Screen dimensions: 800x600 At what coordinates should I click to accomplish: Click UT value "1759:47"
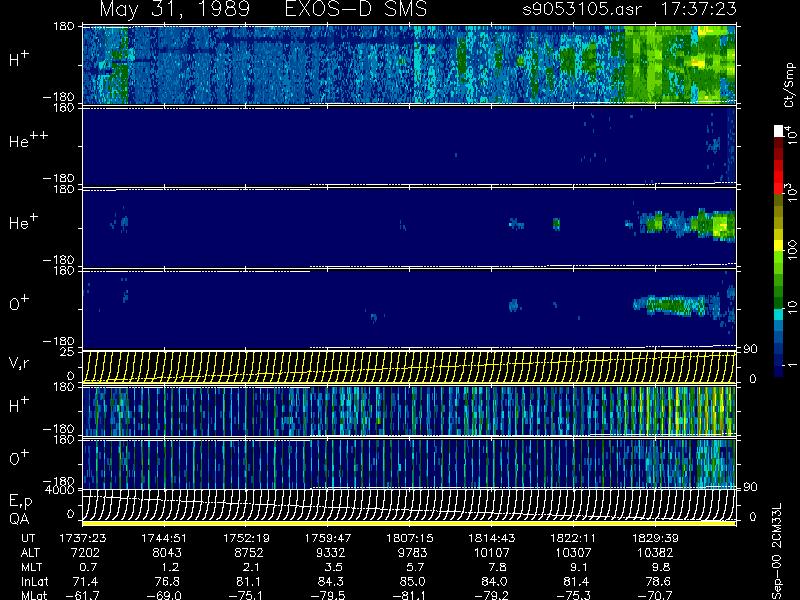(x=328, y=538)
